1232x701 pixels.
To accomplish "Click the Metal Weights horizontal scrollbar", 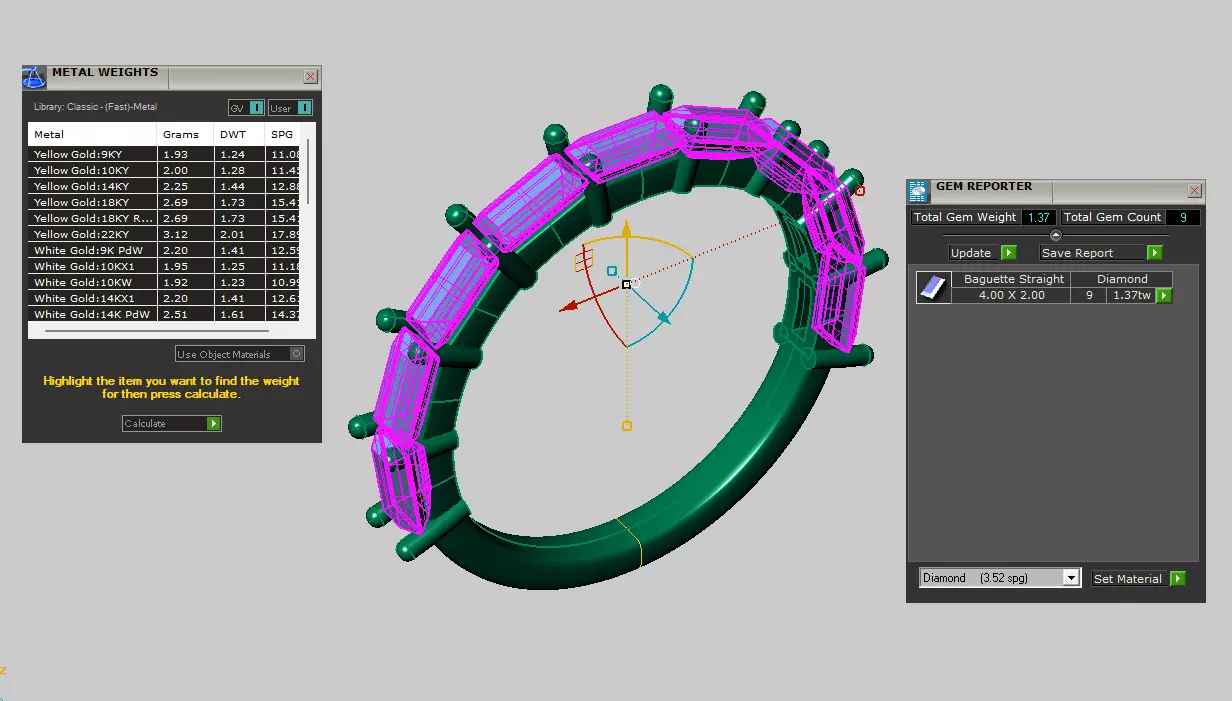I will click(x=157, y=330).
